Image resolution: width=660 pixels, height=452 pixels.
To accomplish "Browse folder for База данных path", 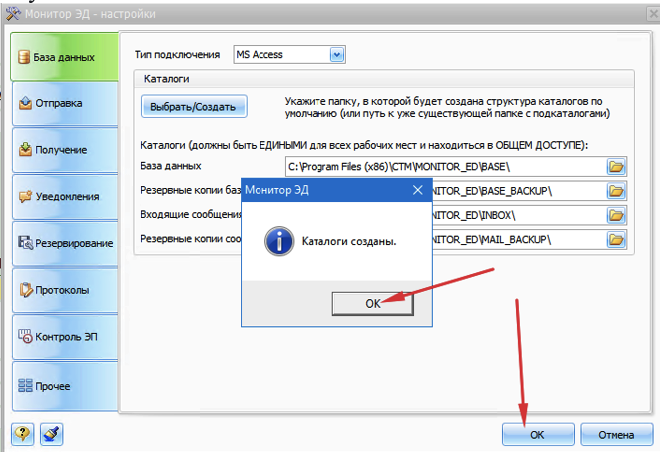I will [x=616, y=166].
